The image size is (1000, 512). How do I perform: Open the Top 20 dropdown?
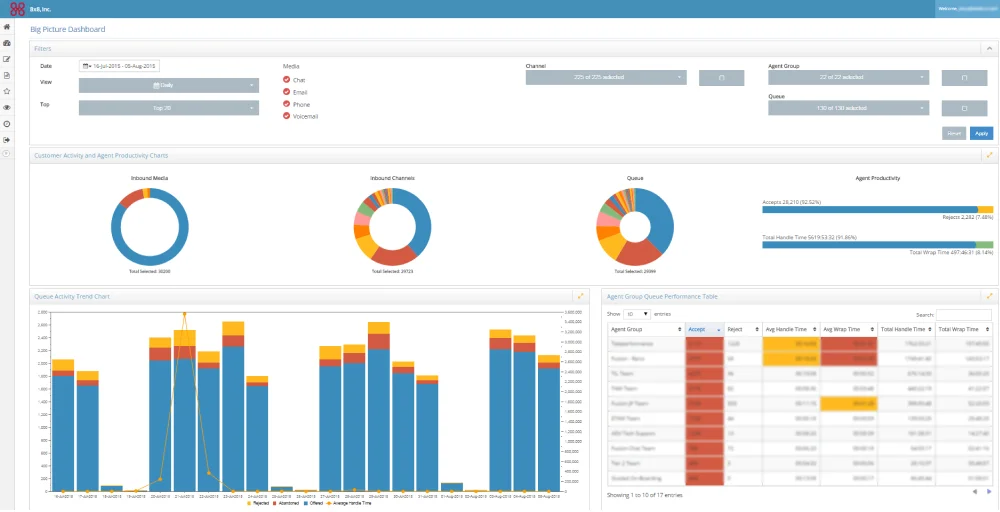click(x=169, y=108)
